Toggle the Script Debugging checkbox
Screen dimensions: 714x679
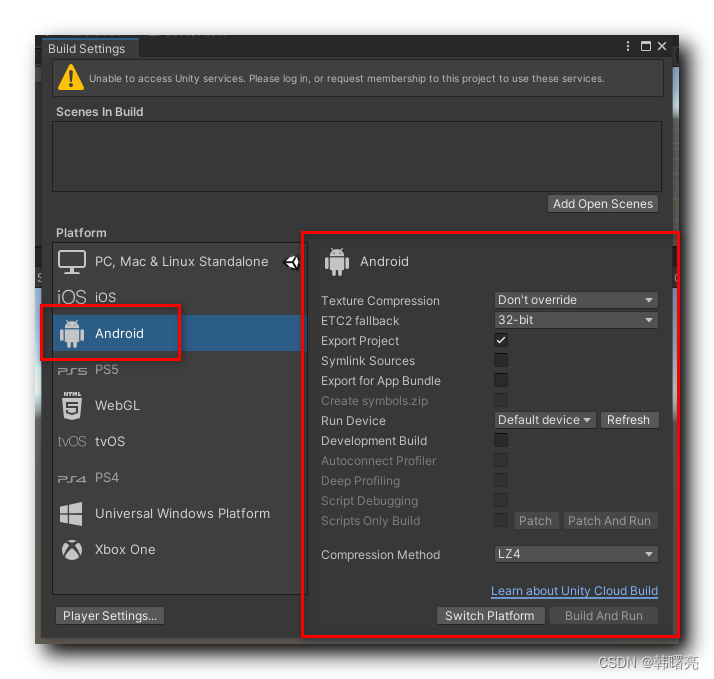[x=501, y=500]
